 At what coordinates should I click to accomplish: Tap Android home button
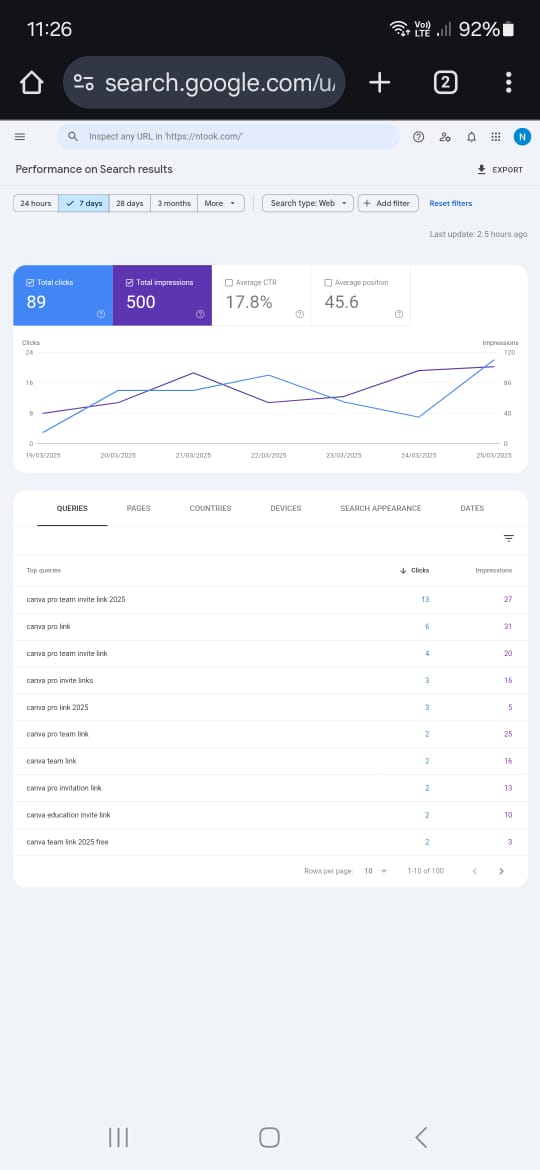coord(269,1137)
